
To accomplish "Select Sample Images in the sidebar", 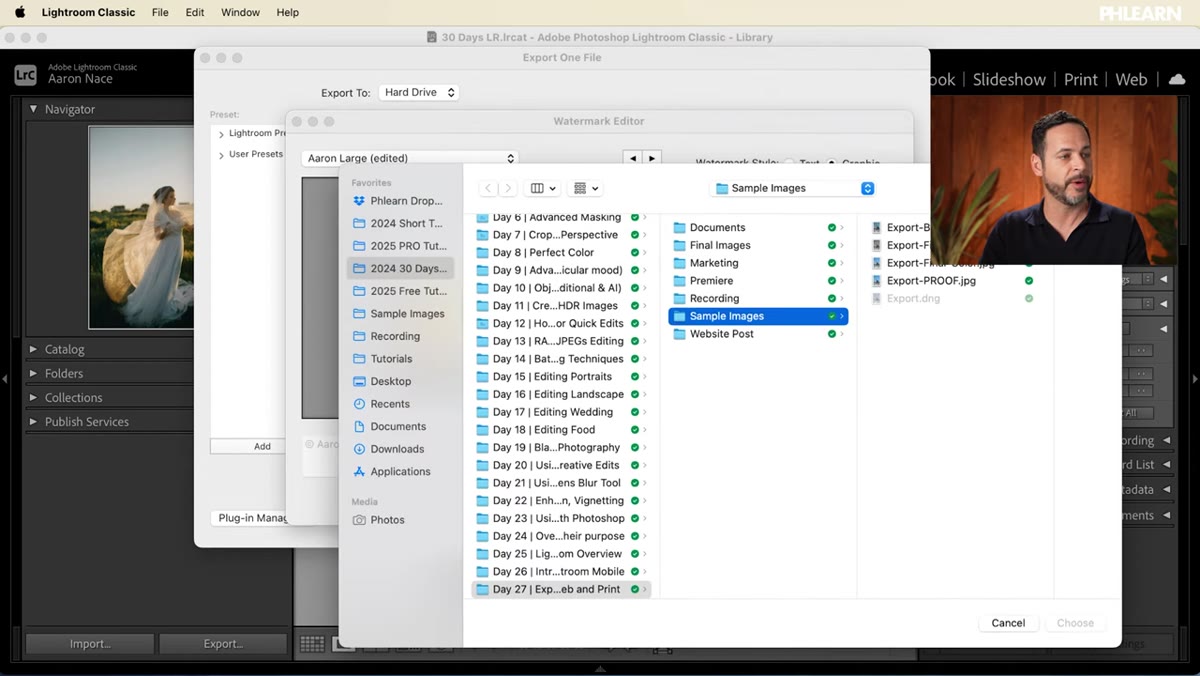I will click(x=398, y=313).
